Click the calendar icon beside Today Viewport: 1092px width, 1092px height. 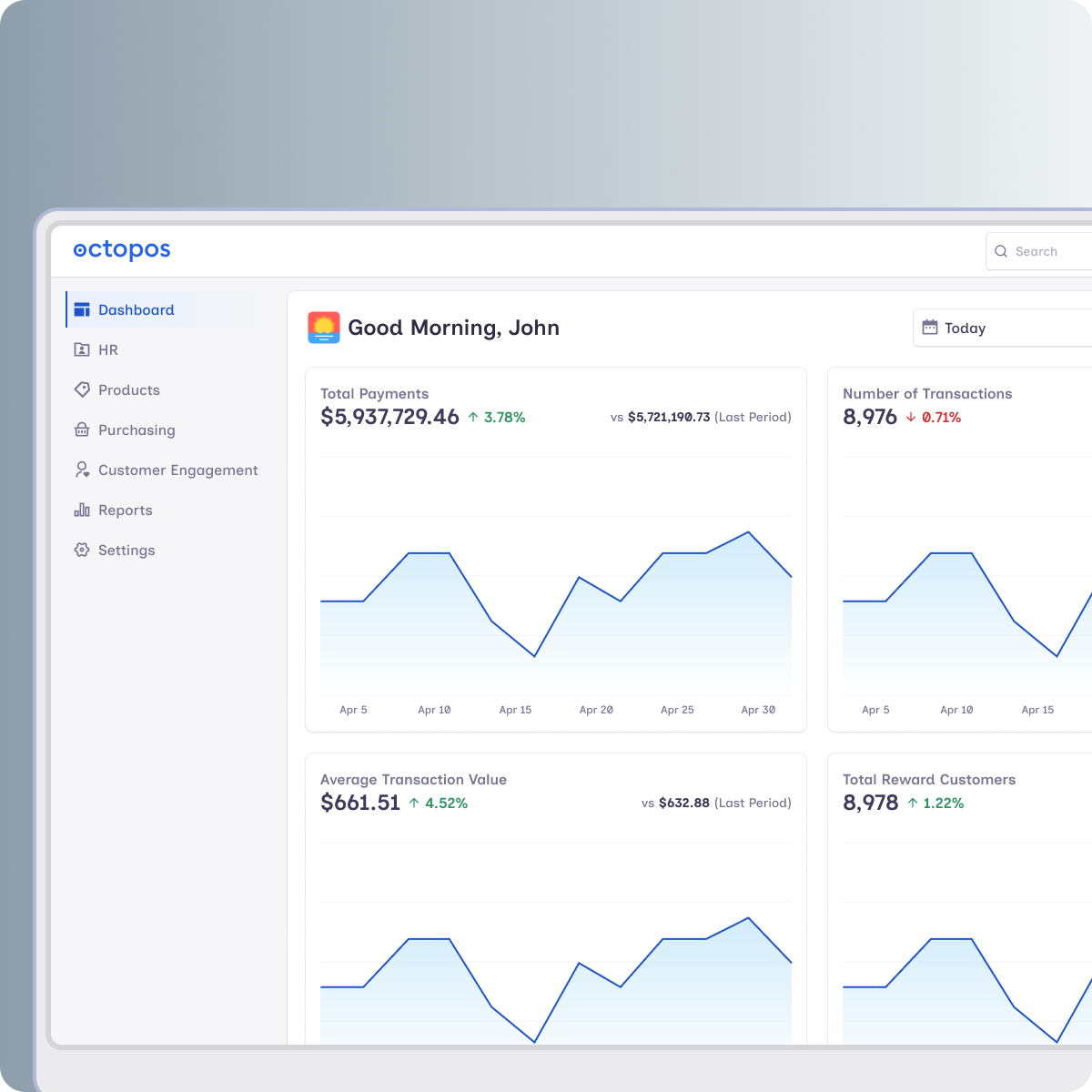930,328
